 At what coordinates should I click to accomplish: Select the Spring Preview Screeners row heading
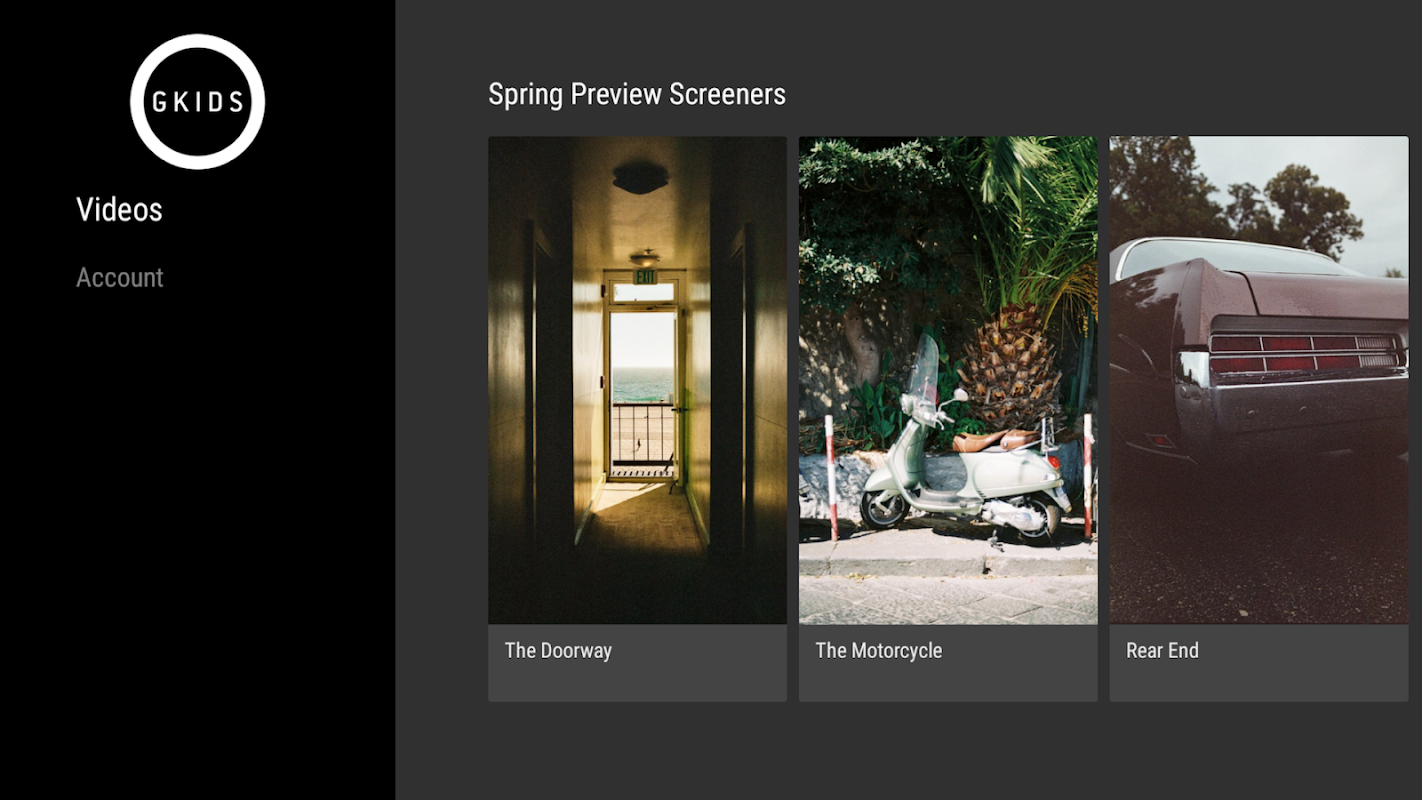click(x=636, y=94)
